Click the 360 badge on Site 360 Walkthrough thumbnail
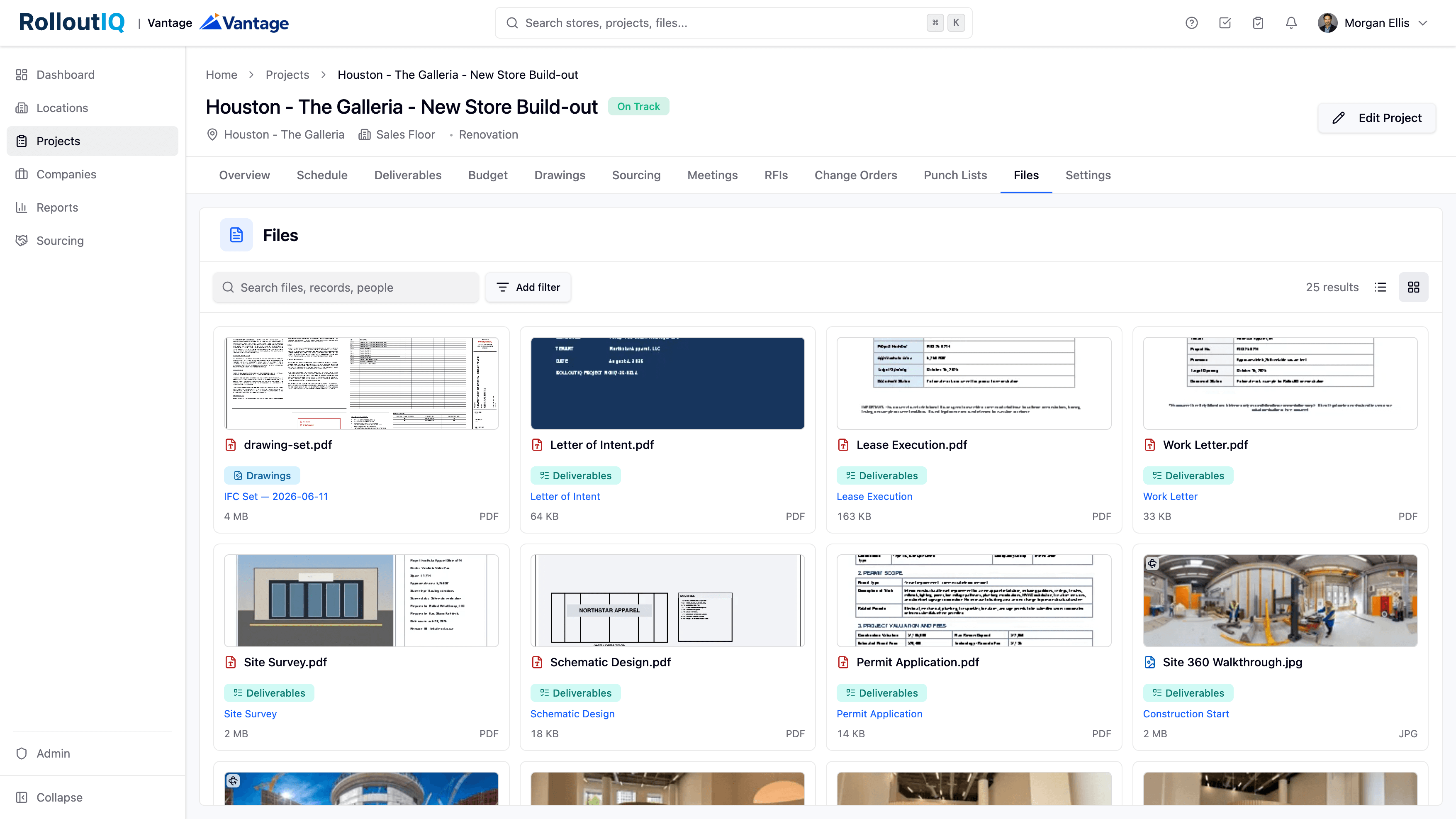The width and height of the screenshot is (1456, 819). pyautogui.click(x=1152, y=563)
